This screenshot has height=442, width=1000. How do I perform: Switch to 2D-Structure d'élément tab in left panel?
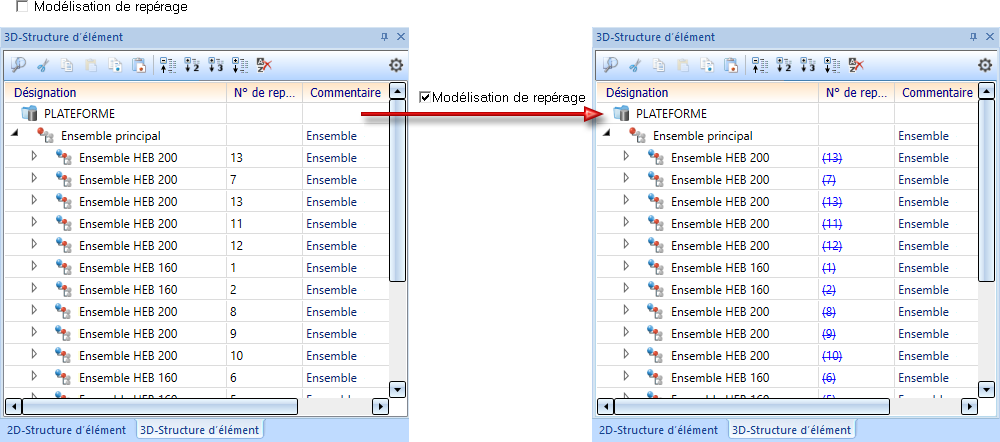tap(66, 430)
